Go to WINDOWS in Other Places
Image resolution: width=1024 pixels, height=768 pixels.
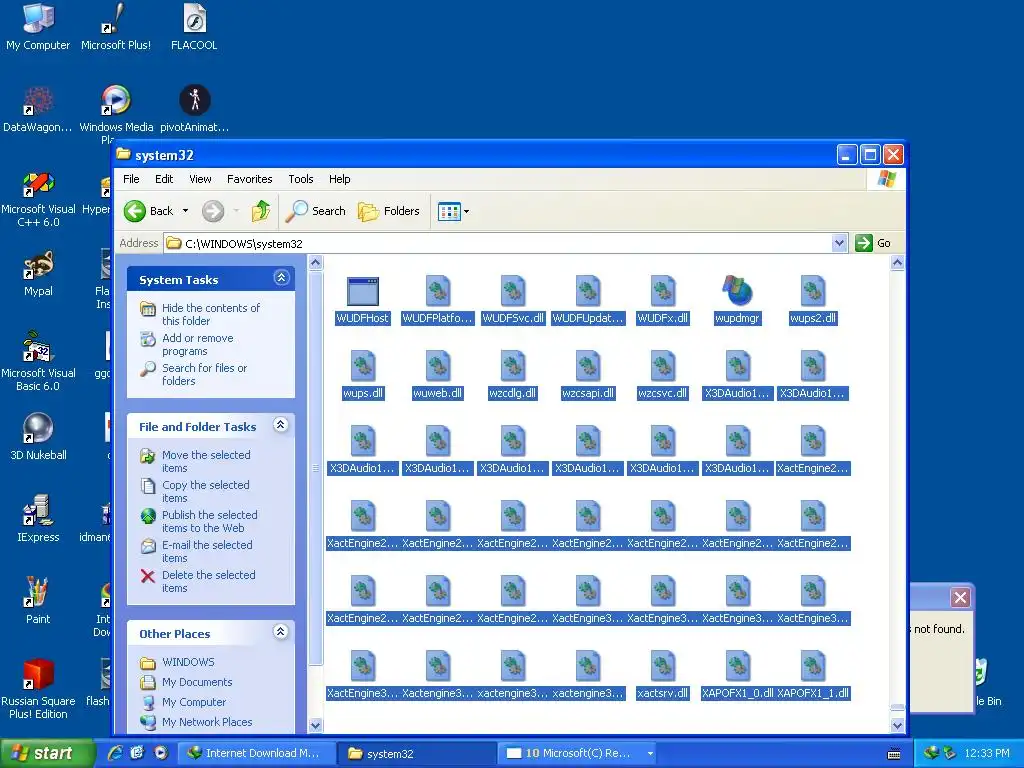pyautogui.click(x=188, y=662)
